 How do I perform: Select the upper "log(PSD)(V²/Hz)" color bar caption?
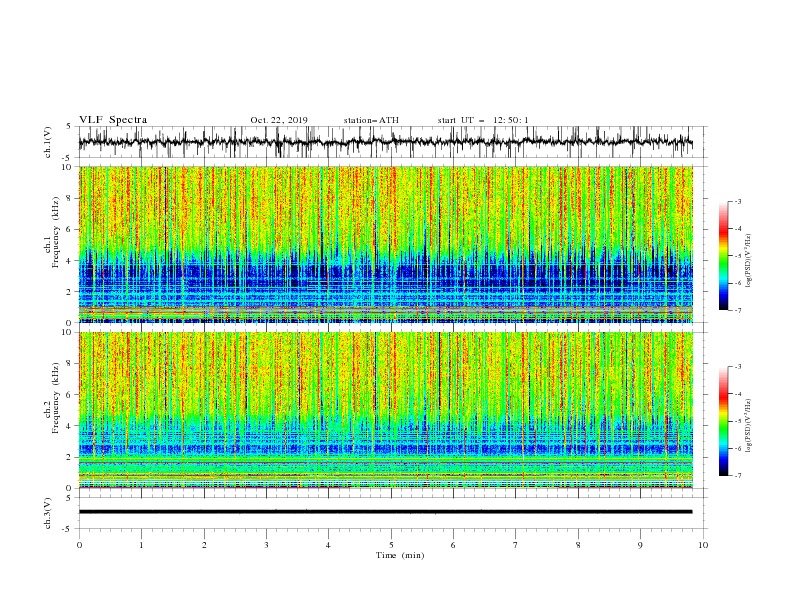coord(749,261)
